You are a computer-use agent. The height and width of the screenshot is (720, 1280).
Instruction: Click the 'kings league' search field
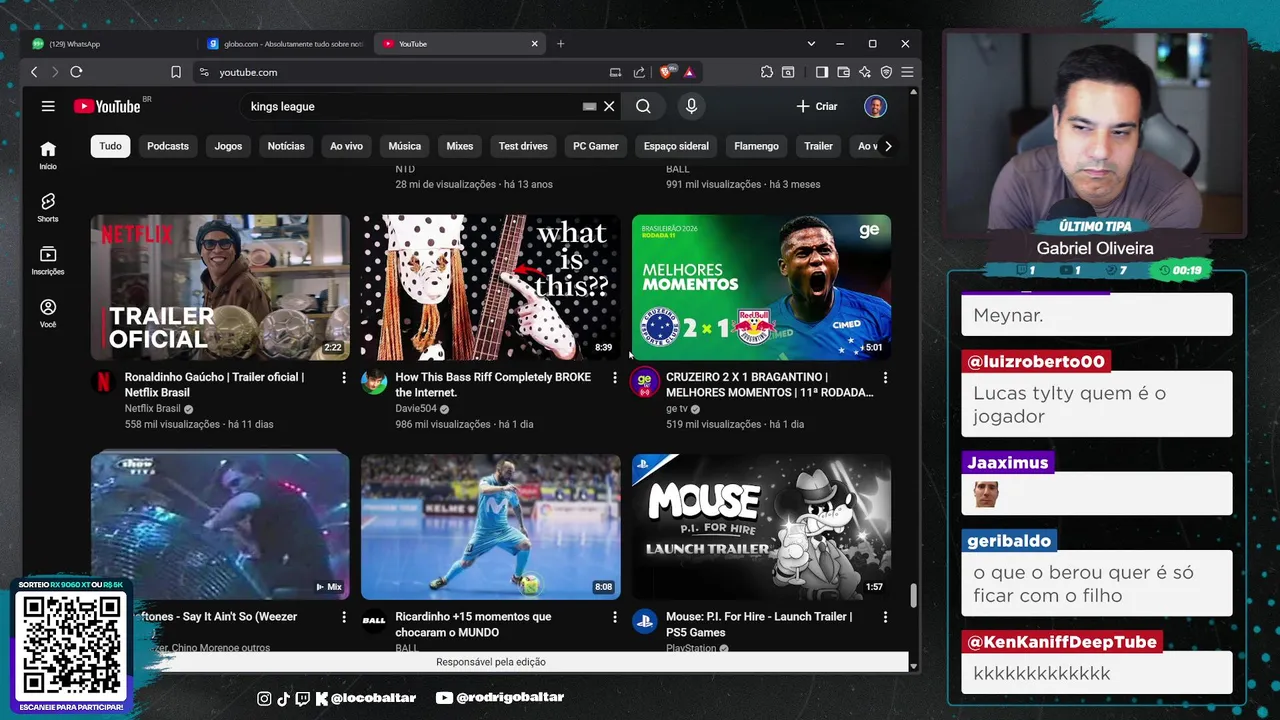pyautogui.click(x=410, y=106)
